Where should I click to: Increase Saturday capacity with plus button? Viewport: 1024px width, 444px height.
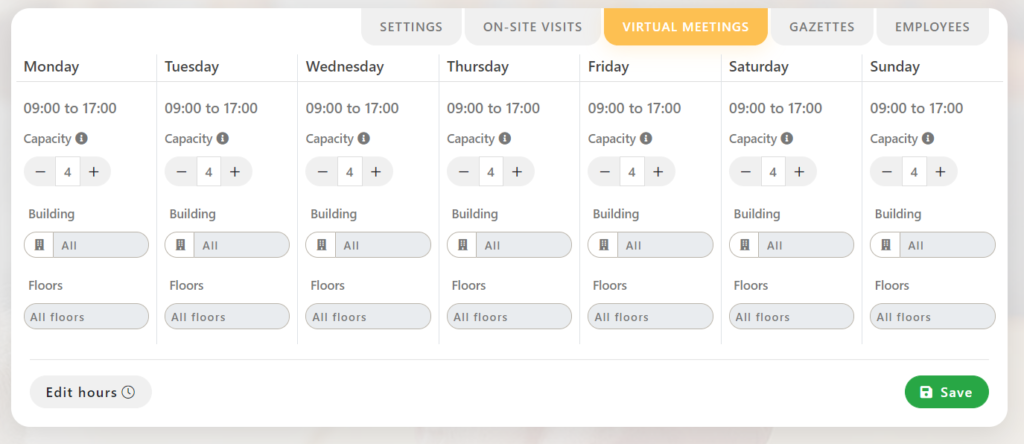(799, 172)
